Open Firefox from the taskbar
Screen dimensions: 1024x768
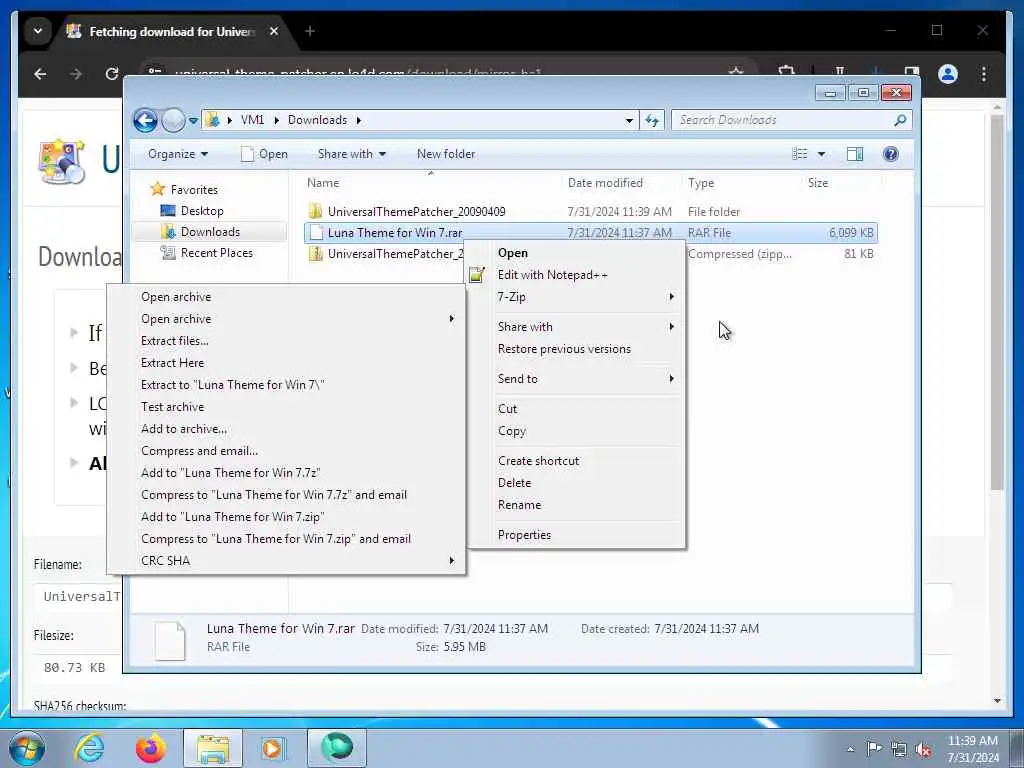150,748
